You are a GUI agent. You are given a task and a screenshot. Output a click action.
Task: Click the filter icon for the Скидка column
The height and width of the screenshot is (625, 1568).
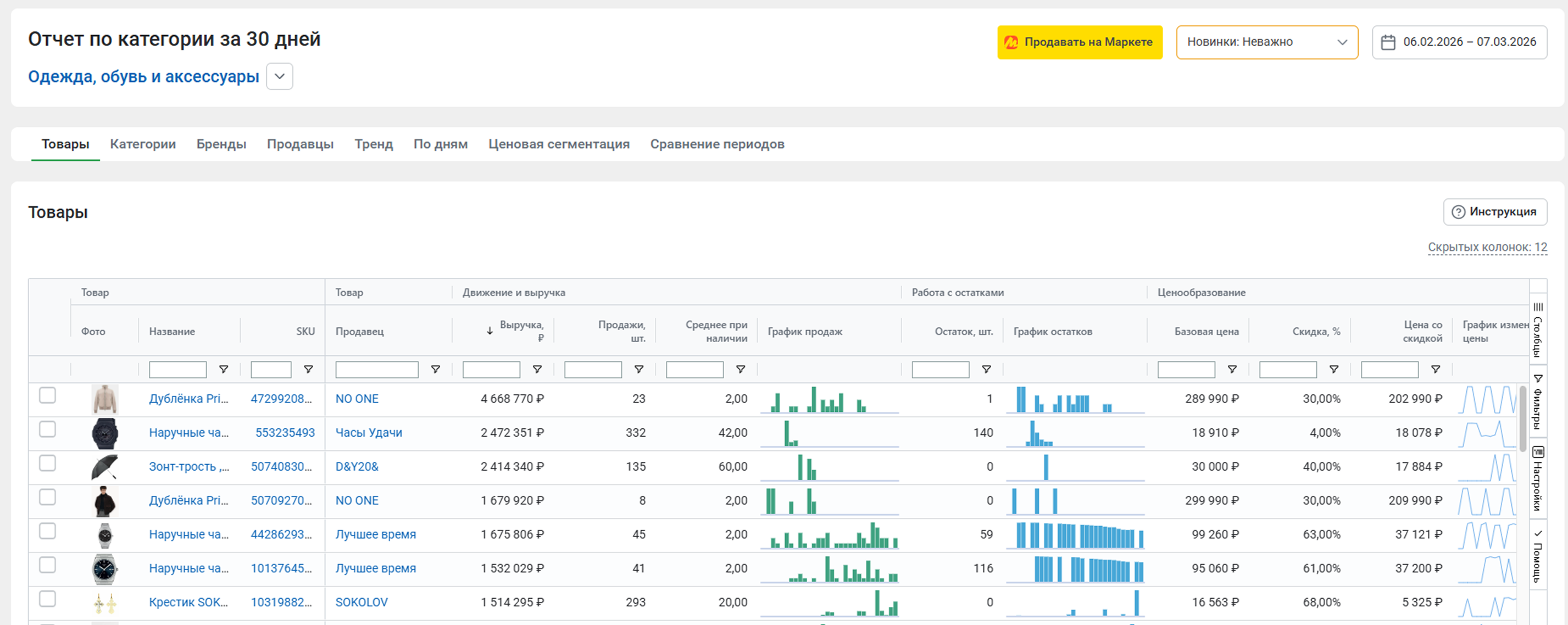click(x=1334, y=369)
